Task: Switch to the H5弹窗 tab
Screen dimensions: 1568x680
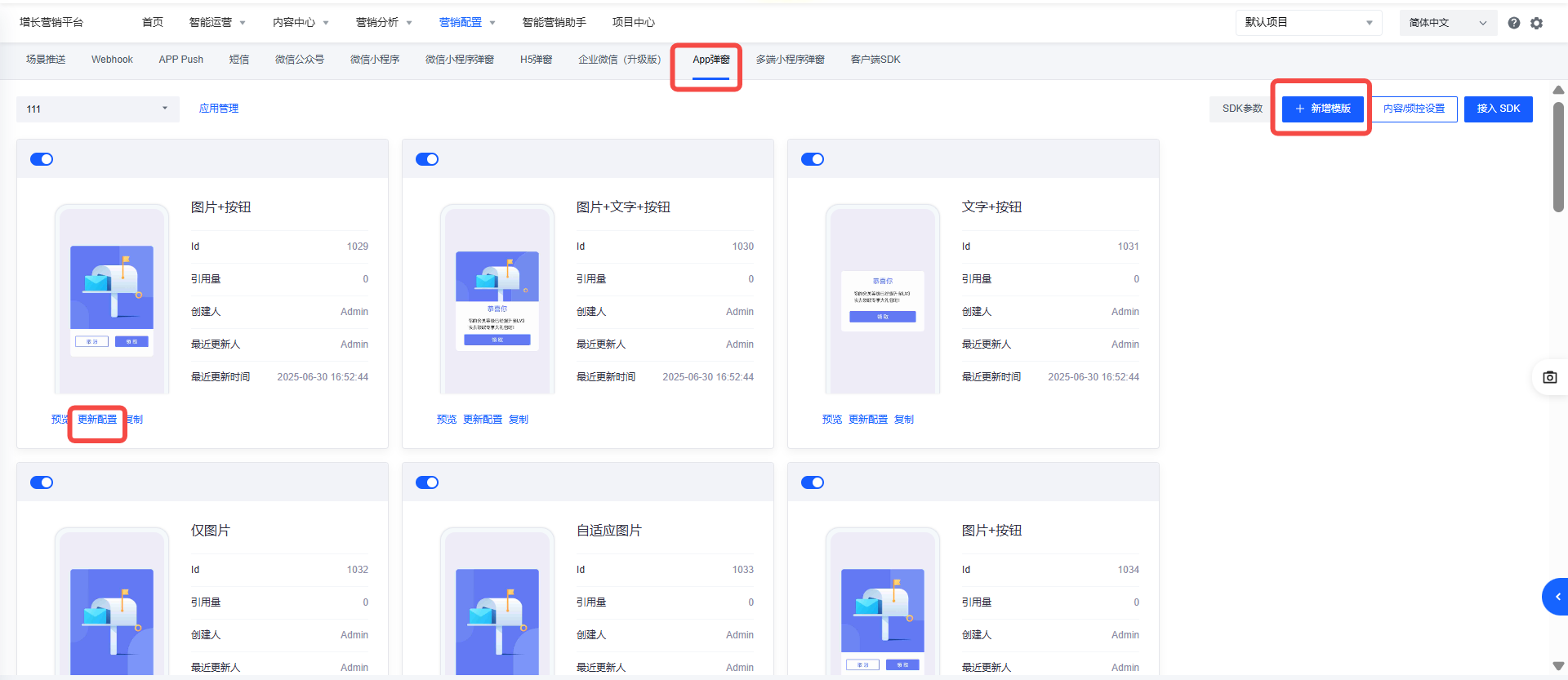Action: pyautogui.click(x=536, y=60)
